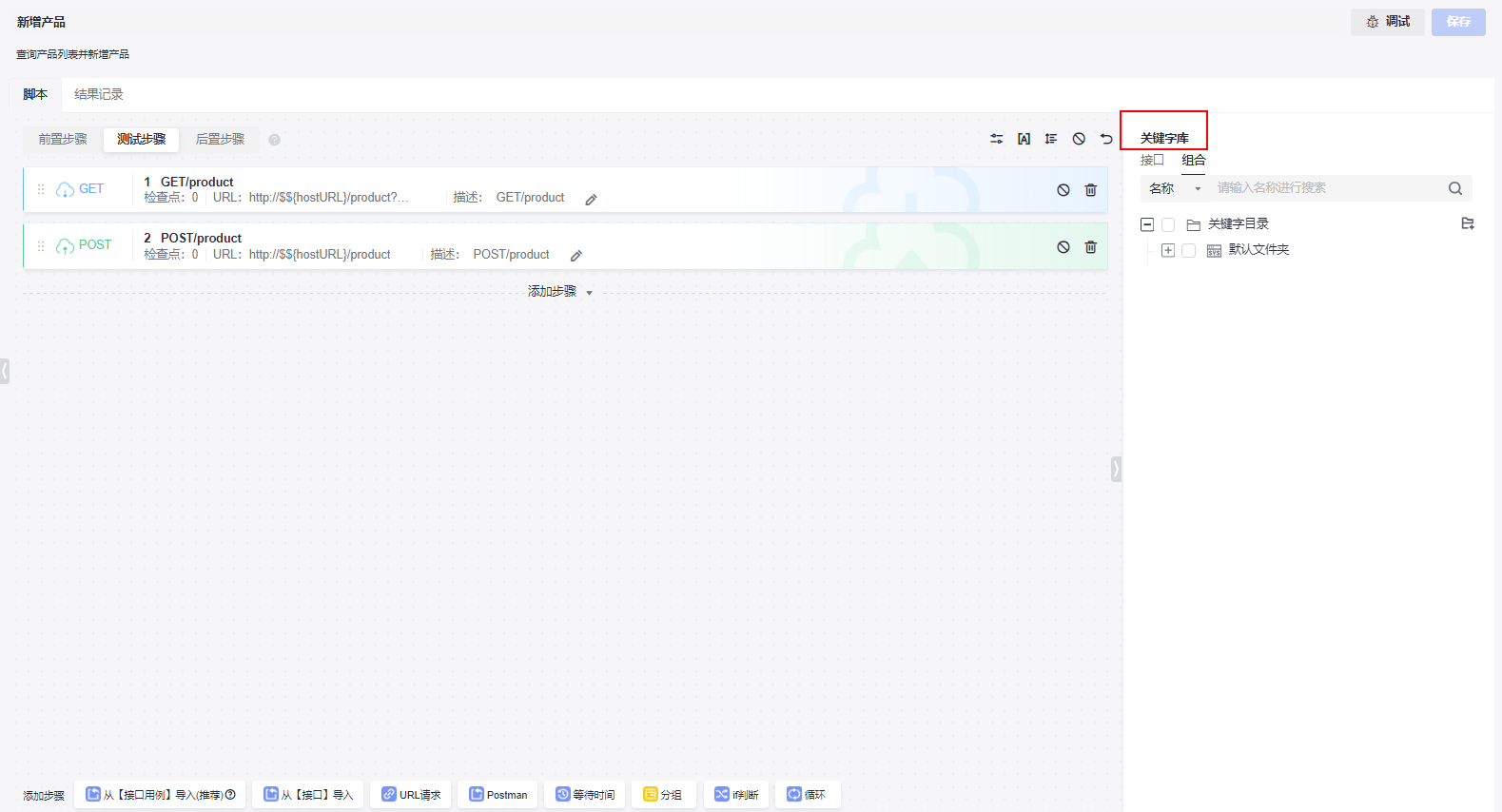Click the bug icon on the 调试 button
This screenshot has height=812, width=1502.
(x=1373, y=22)
